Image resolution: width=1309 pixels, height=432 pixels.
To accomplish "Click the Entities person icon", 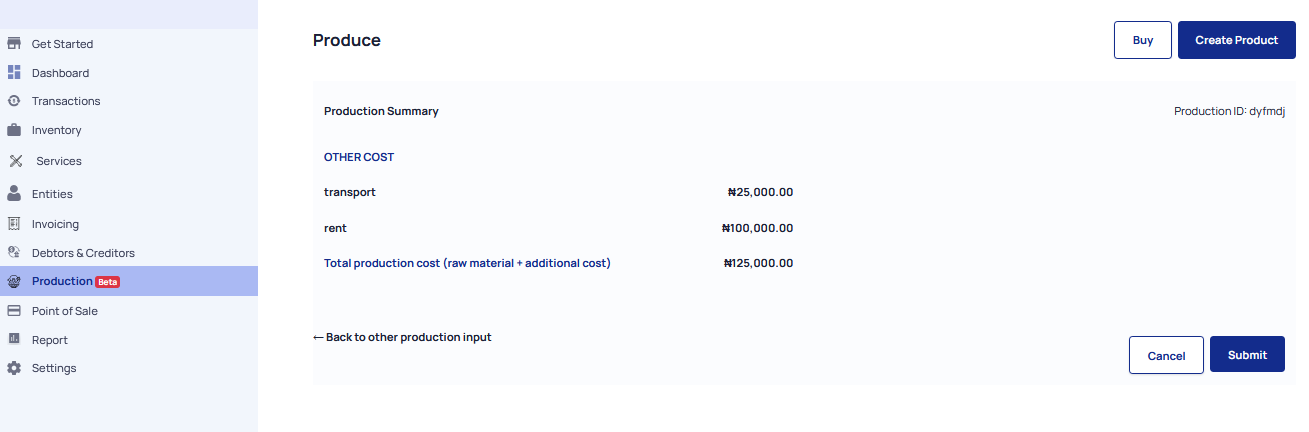I will point(14,194).
